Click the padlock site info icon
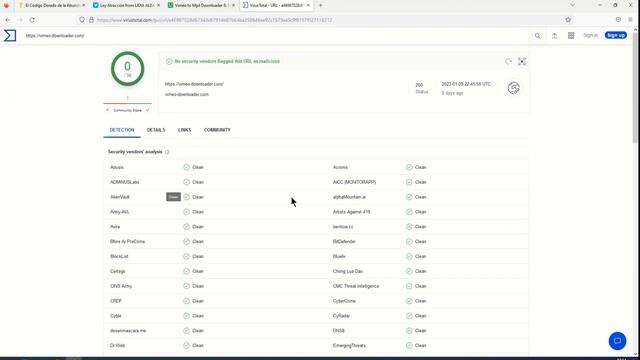 [91, 20]
